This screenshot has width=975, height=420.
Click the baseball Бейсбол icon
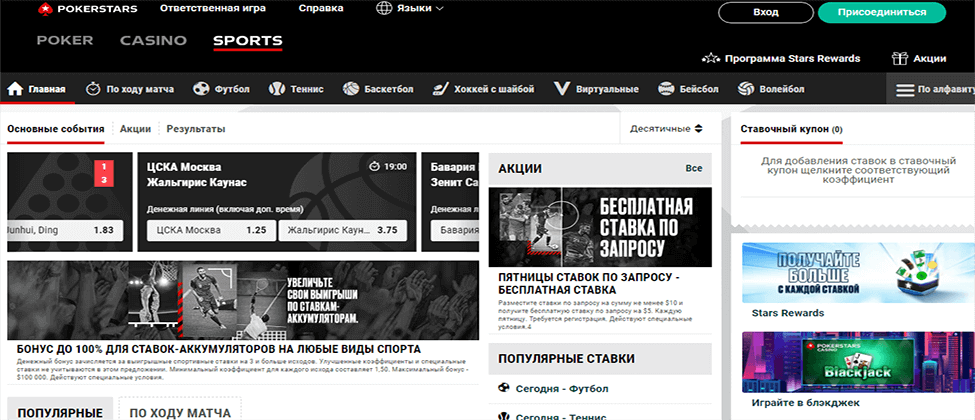[666, 89]
